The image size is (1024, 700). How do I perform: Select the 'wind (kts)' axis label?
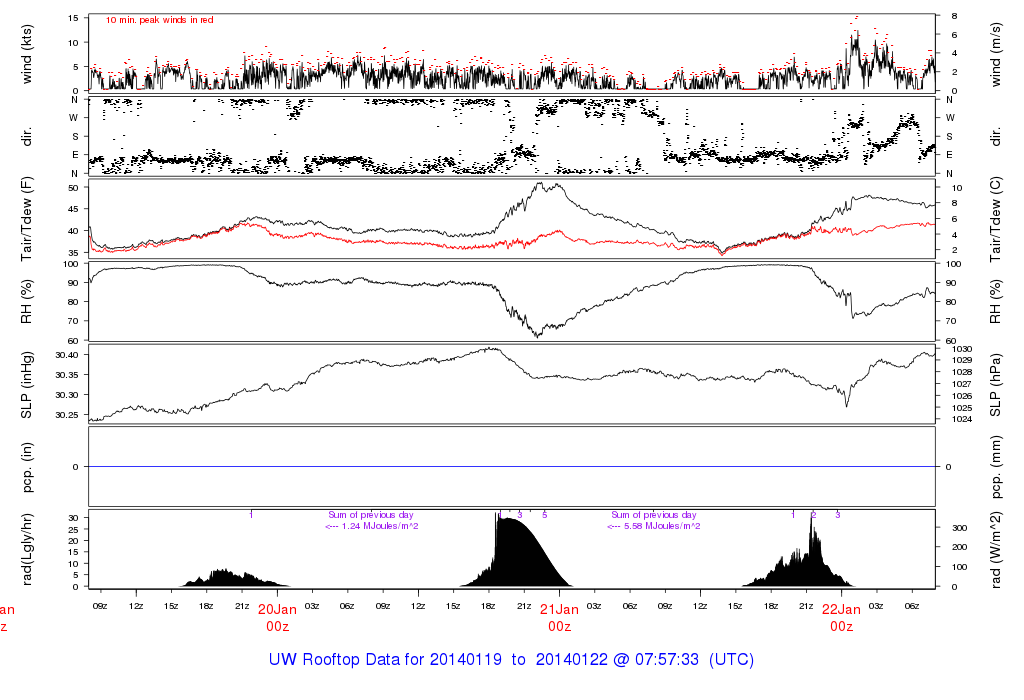pos(27,54)
